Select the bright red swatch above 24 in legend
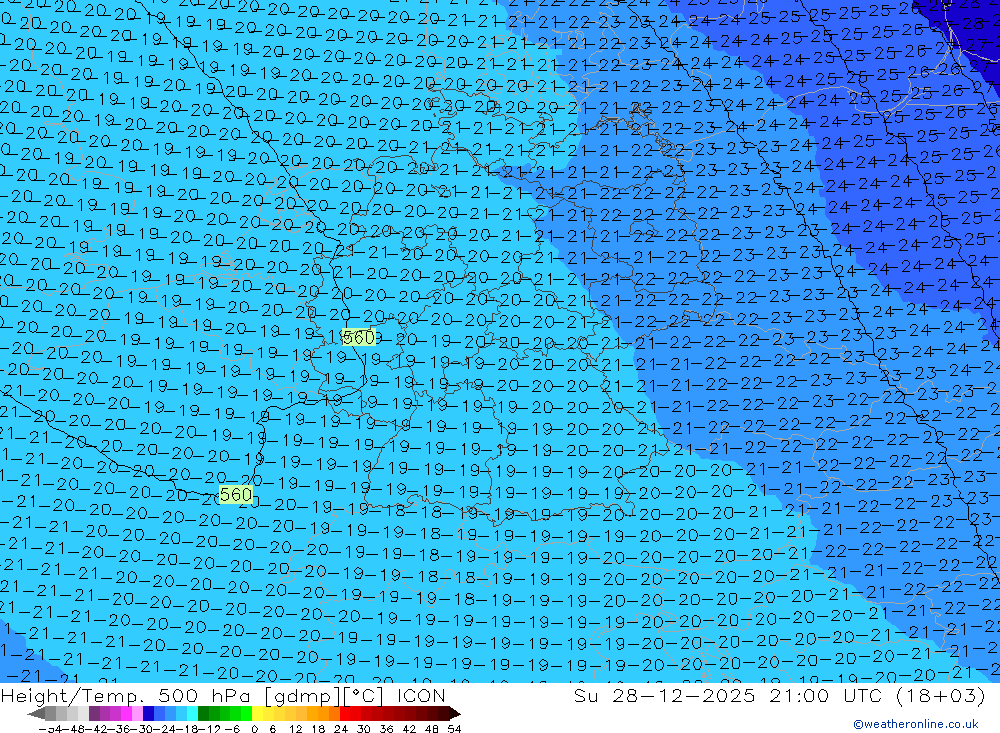The width and height of the screenshot is (1000, 733). pos(345,713)
